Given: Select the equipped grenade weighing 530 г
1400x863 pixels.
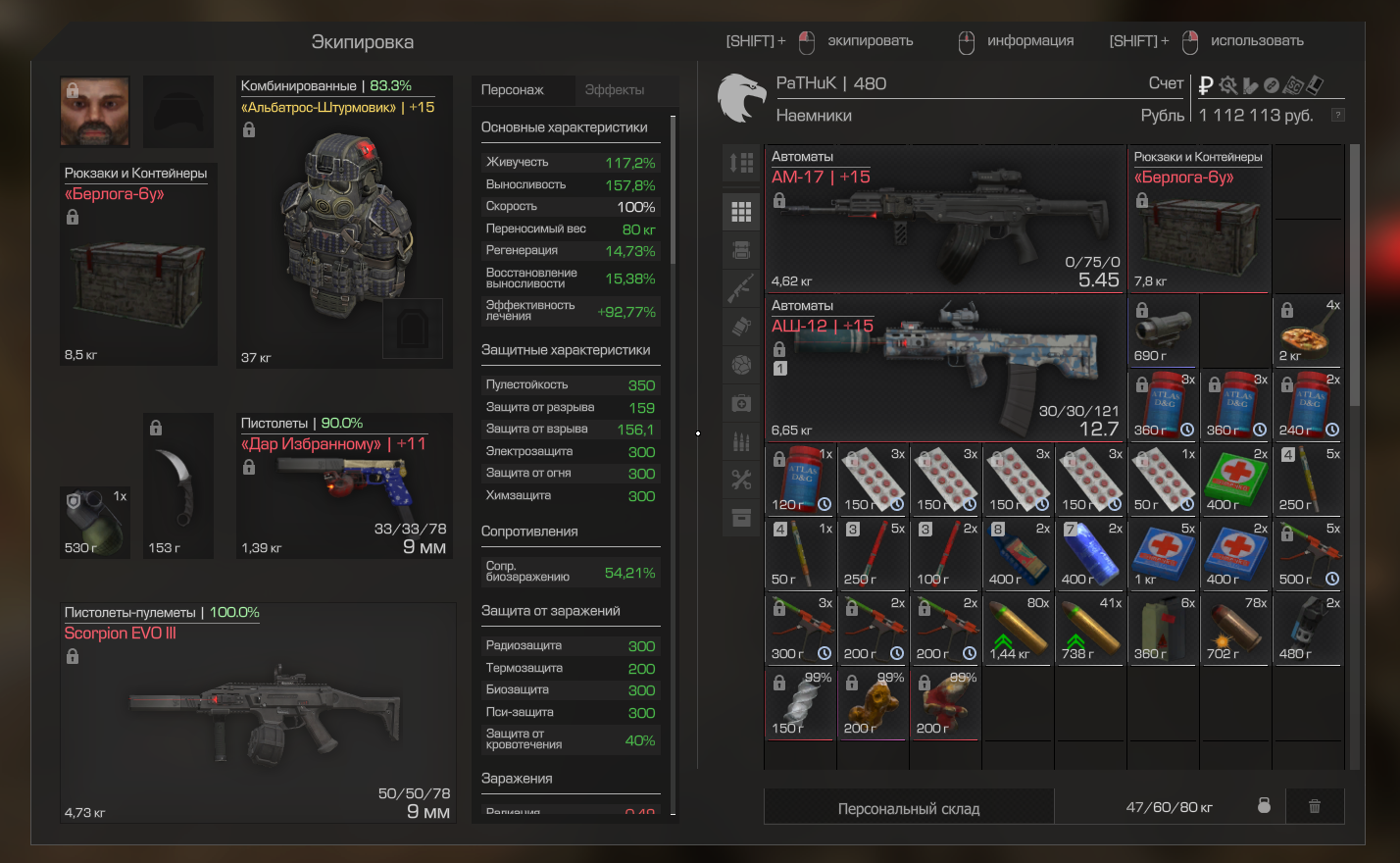Looking at the screenshot, I should coord(95,523).
